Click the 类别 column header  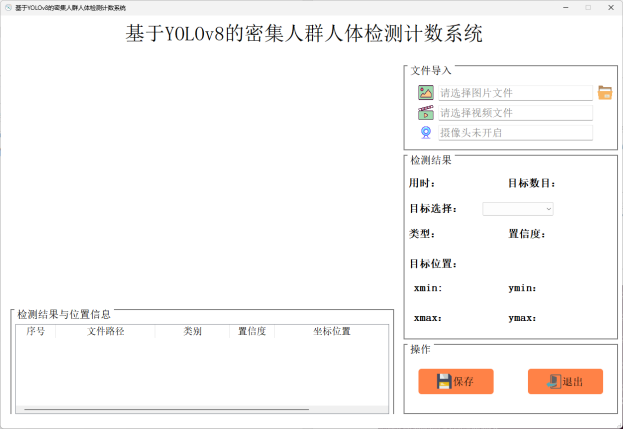(192, 331)
